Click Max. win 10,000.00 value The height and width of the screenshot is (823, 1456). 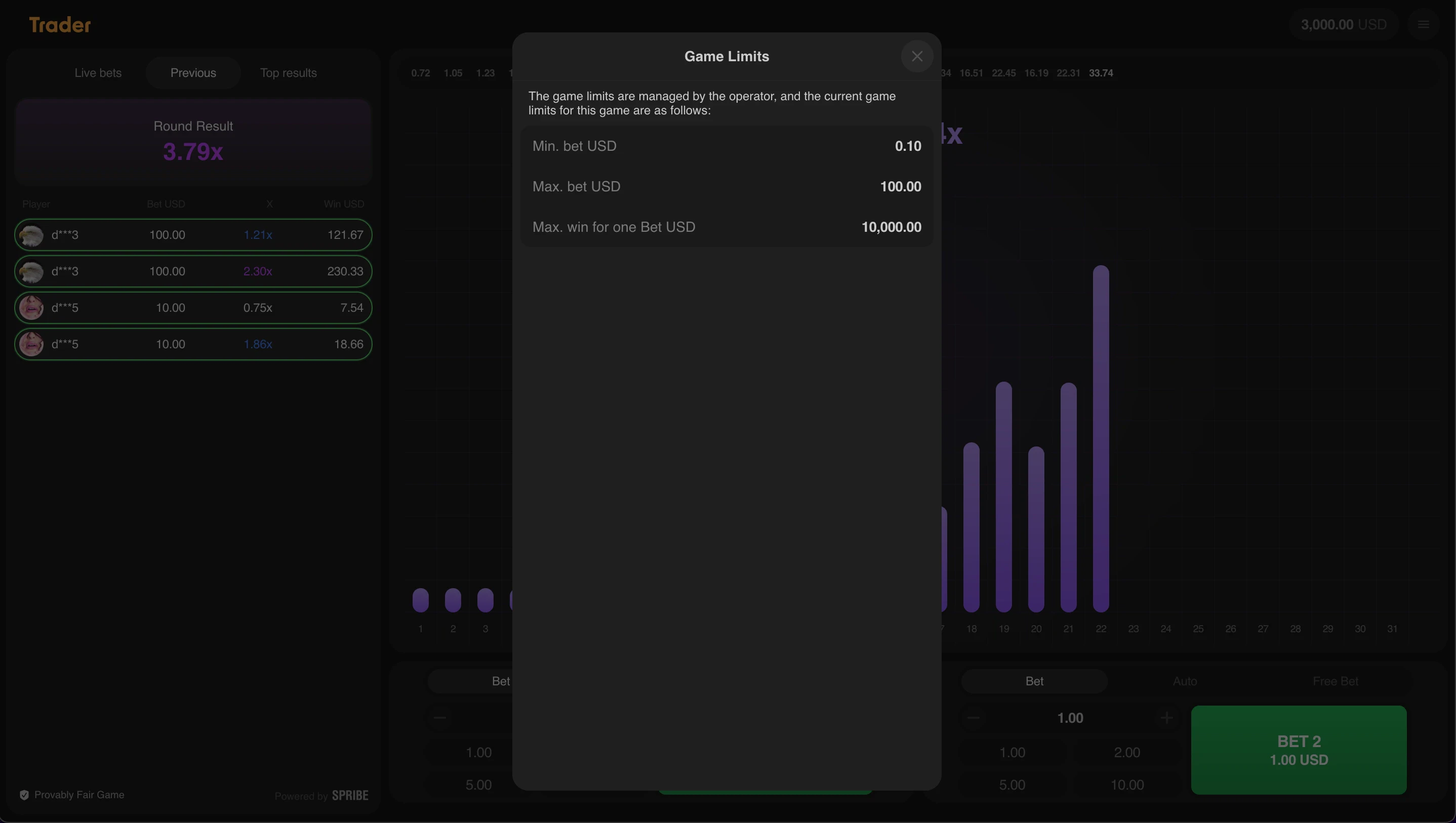pyautogui.click(x=891, y=227)
